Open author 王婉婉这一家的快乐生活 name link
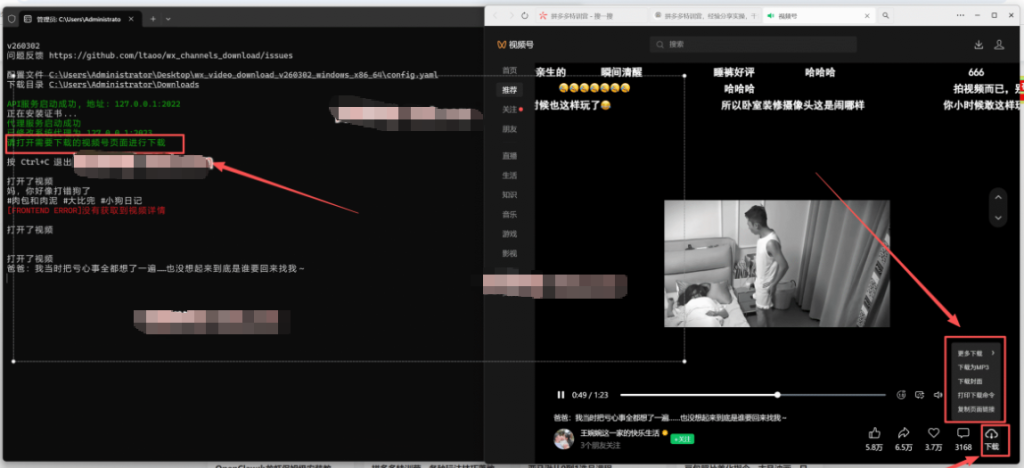 620,433
